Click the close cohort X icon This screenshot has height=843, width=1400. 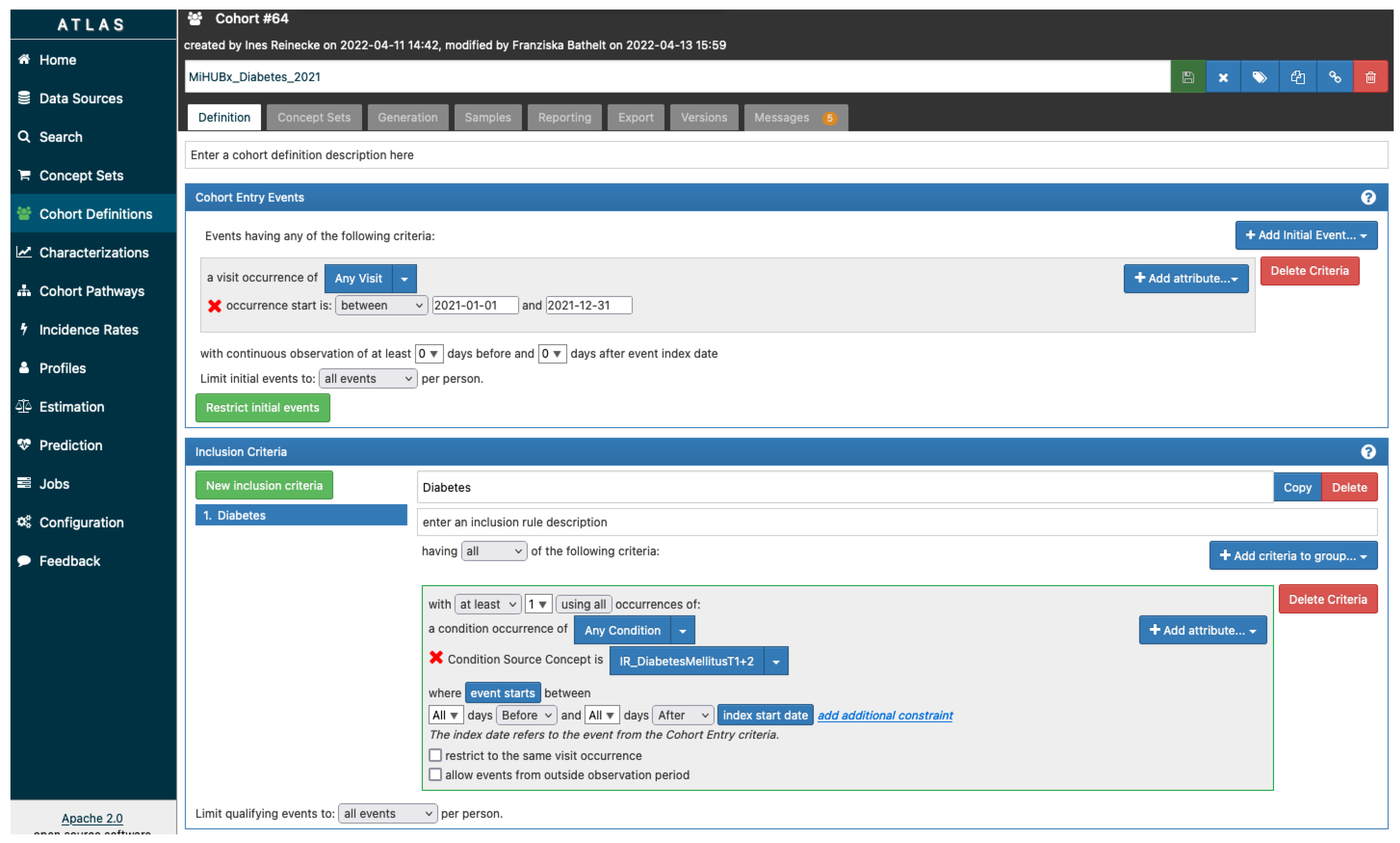tap(1223, 77)
